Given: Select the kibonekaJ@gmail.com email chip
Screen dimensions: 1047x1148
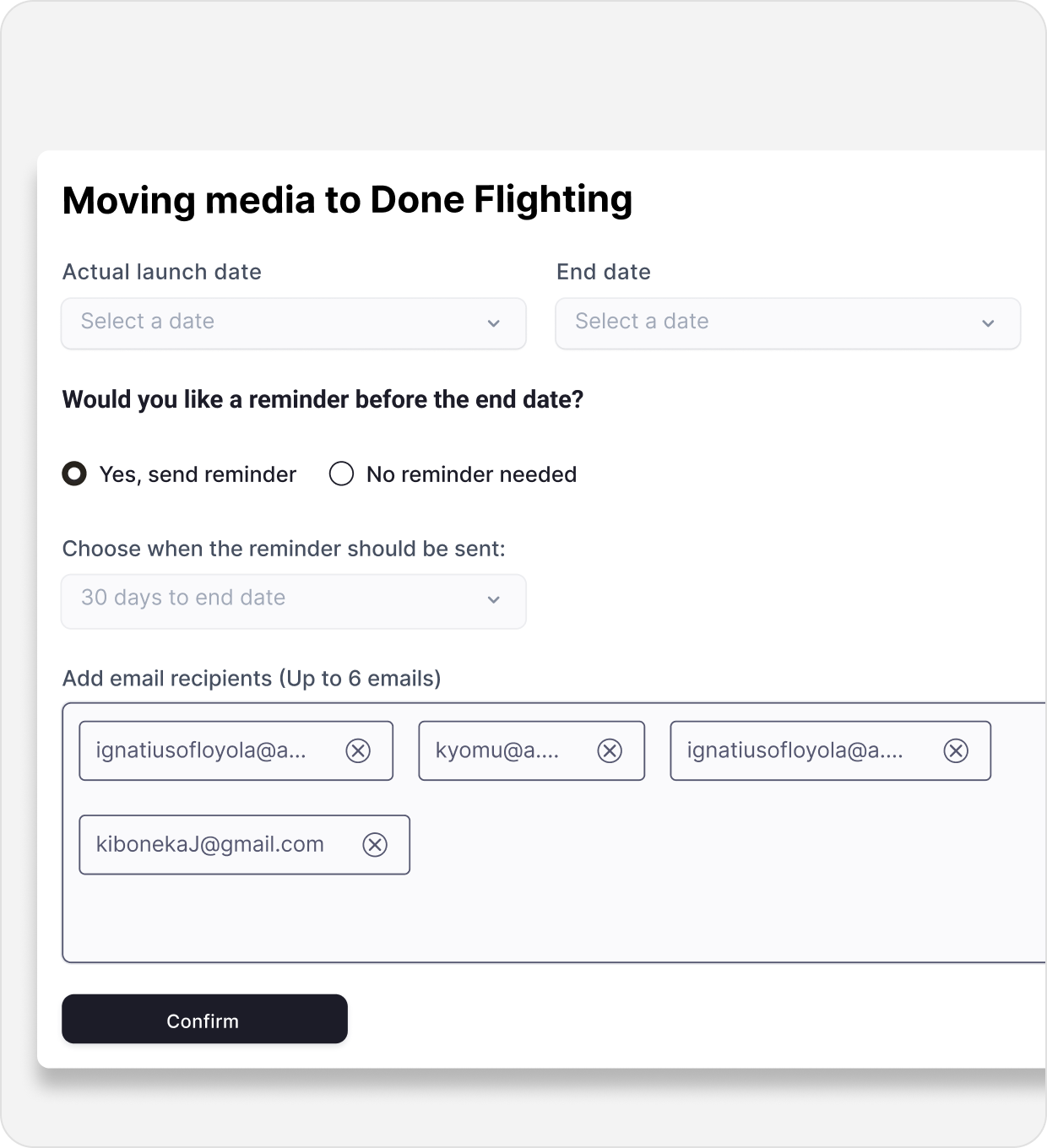Looking at the screenshot, I should click(210, 844).
